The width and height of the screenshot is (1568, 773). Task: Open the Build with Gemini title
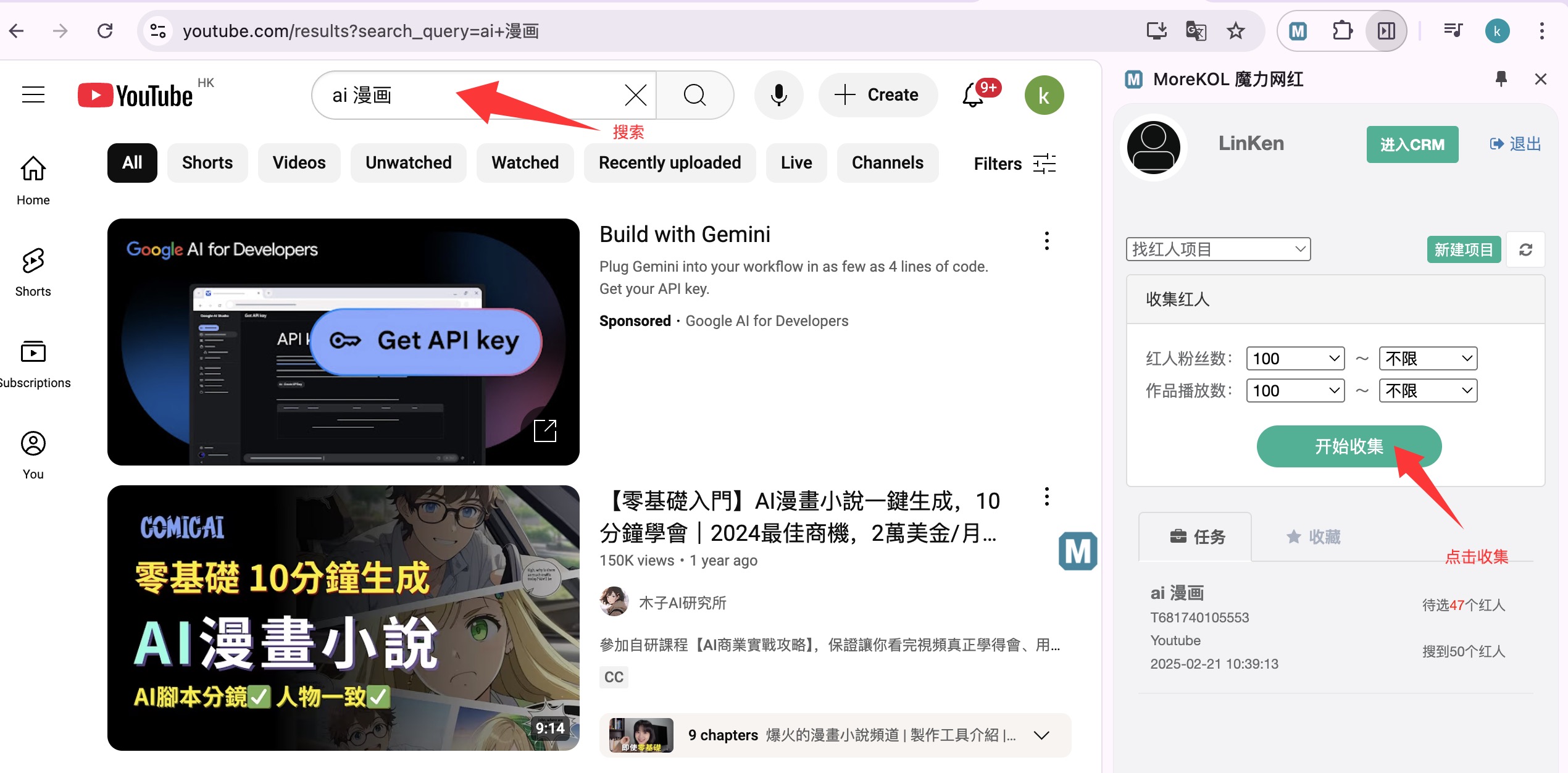pyautogui.click(x=685, y=235)
